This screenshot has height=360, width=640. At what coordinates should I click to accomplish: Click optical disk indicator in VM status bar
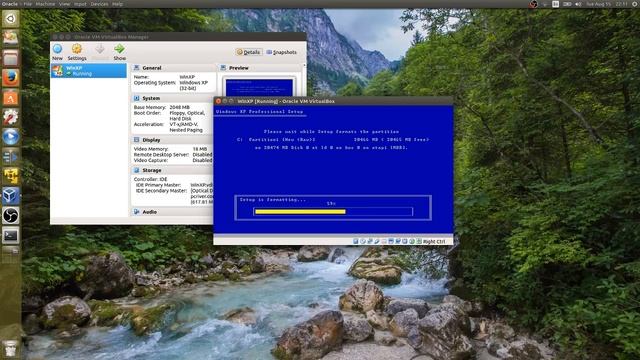click(x=363, y=242)
